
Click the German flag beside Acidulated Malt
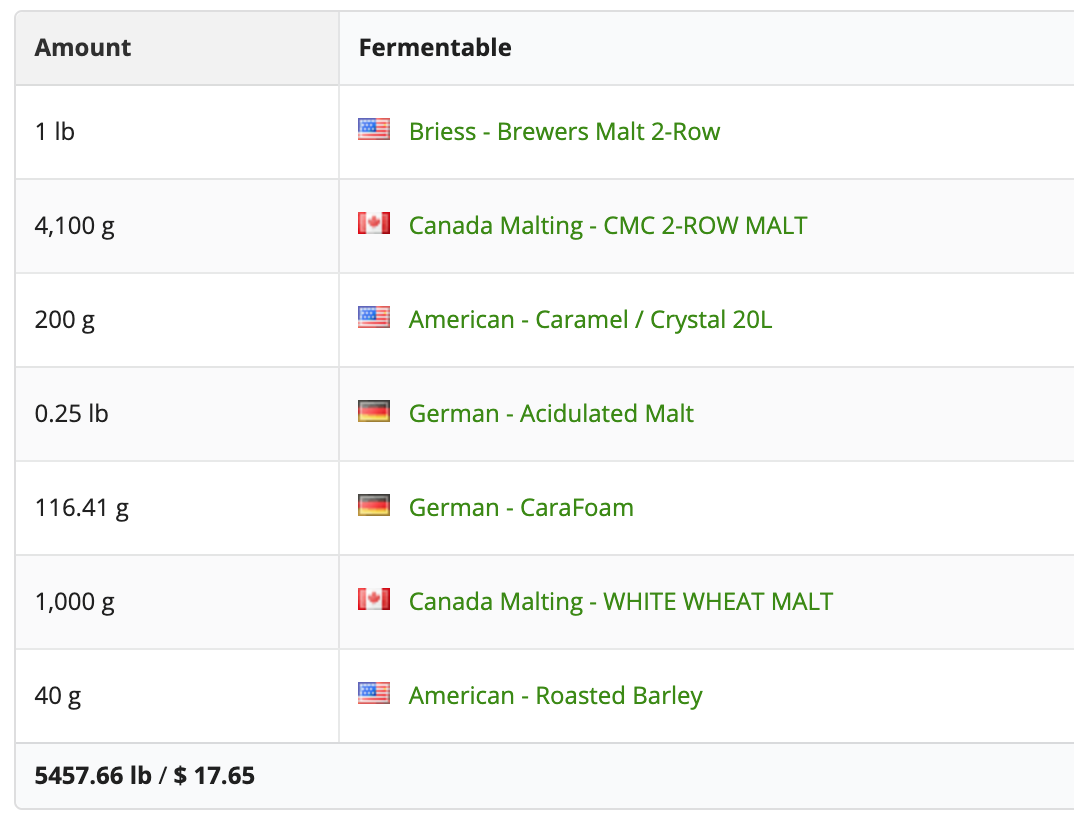click(x=374, y=412)
